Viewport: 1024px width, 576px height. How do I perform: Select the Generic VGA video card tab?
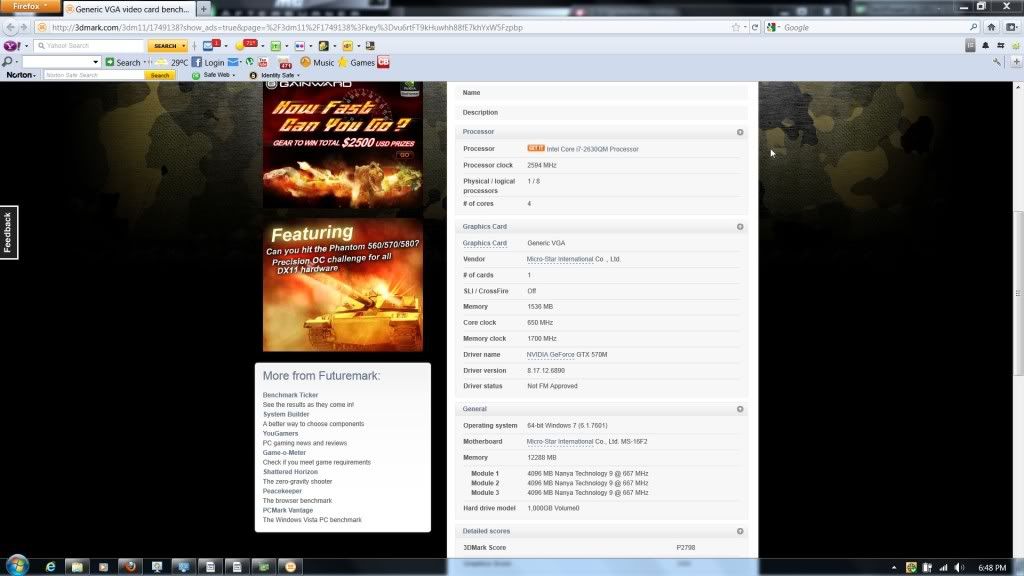(129, 9)
